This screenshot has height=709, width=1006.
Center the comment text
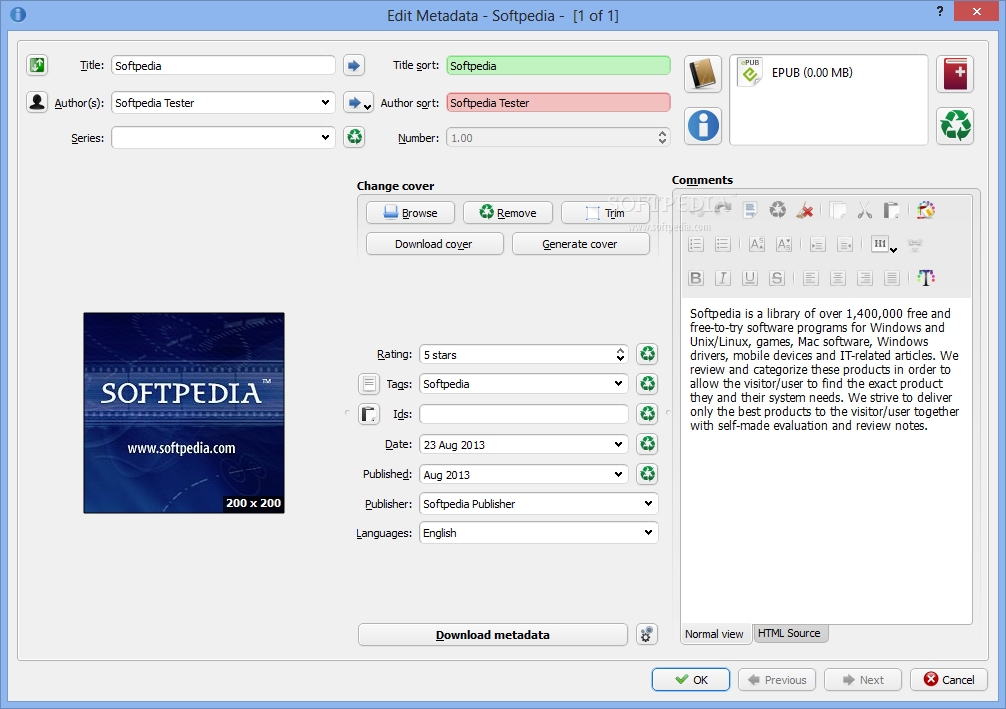click(837, 278)
